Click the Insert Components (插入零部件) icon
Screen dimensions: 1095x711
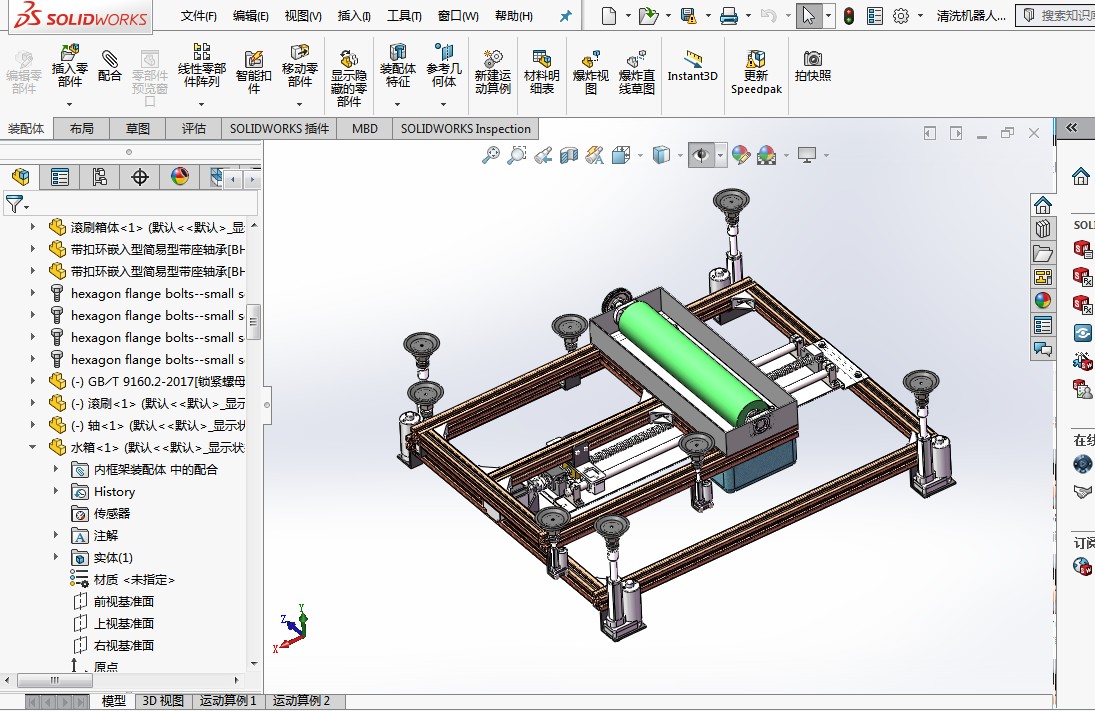tap(69, 66)
